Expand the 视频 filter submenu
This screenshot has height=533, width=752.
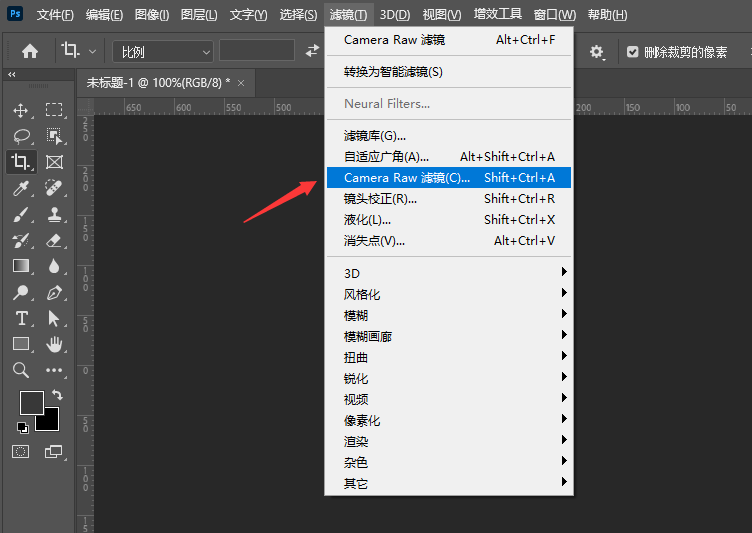pos(449,399)
